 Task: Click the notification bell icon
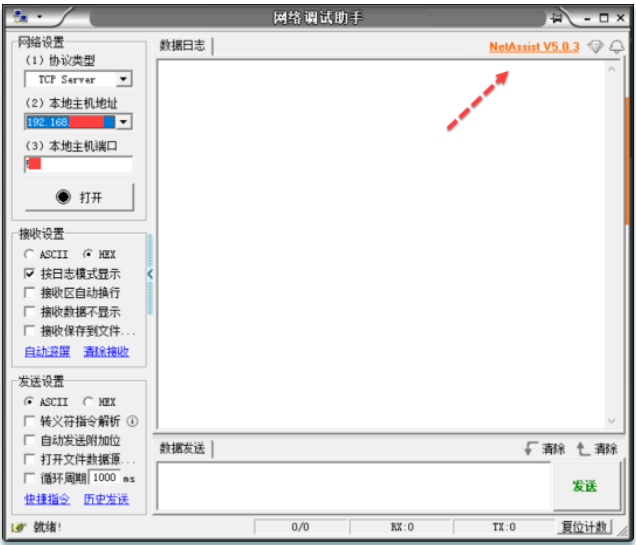[616, 47]
